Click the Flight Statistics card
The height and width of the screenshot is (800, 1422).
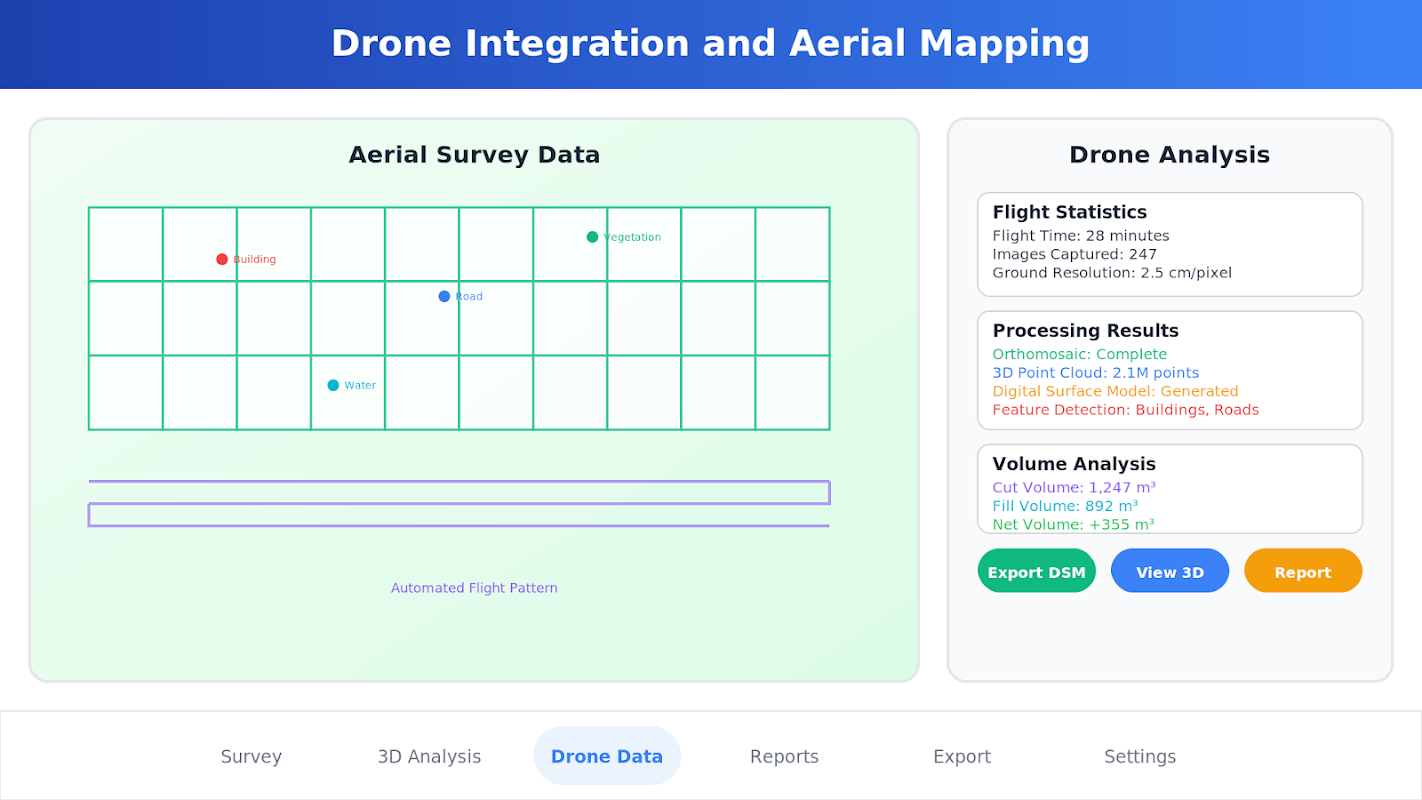[x=1170, y=244]
